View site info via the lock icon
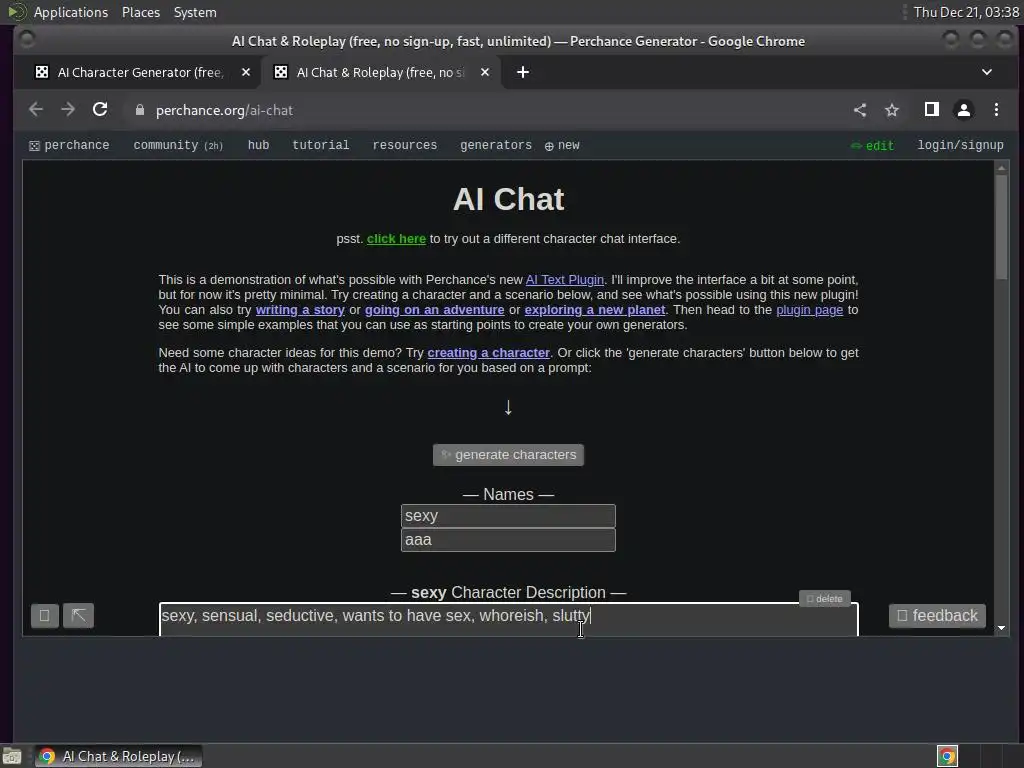The width and height of the screenshot is (1024, 768). pos(139,110)
